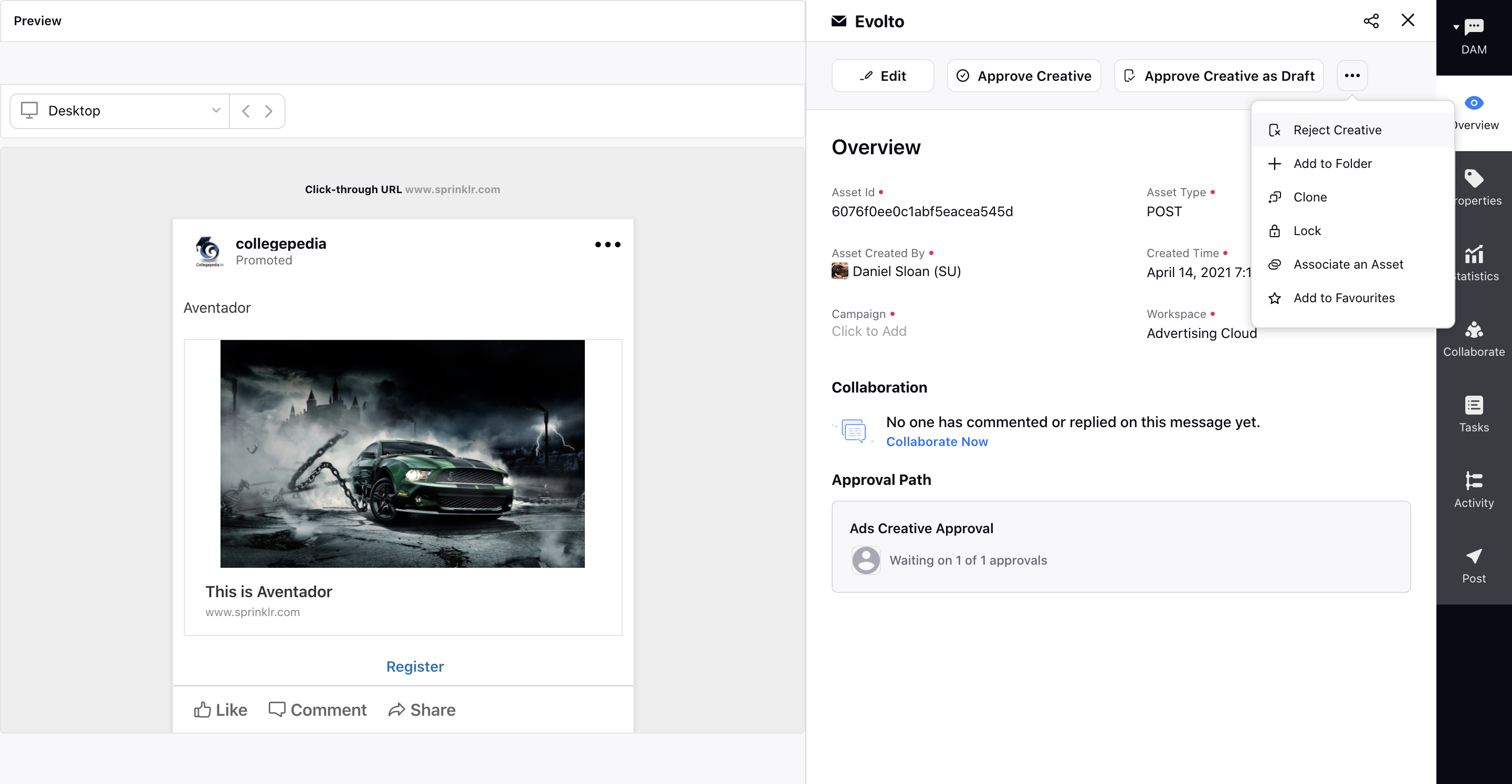Open the Tasks sidebar tab

coord(1474,415)
